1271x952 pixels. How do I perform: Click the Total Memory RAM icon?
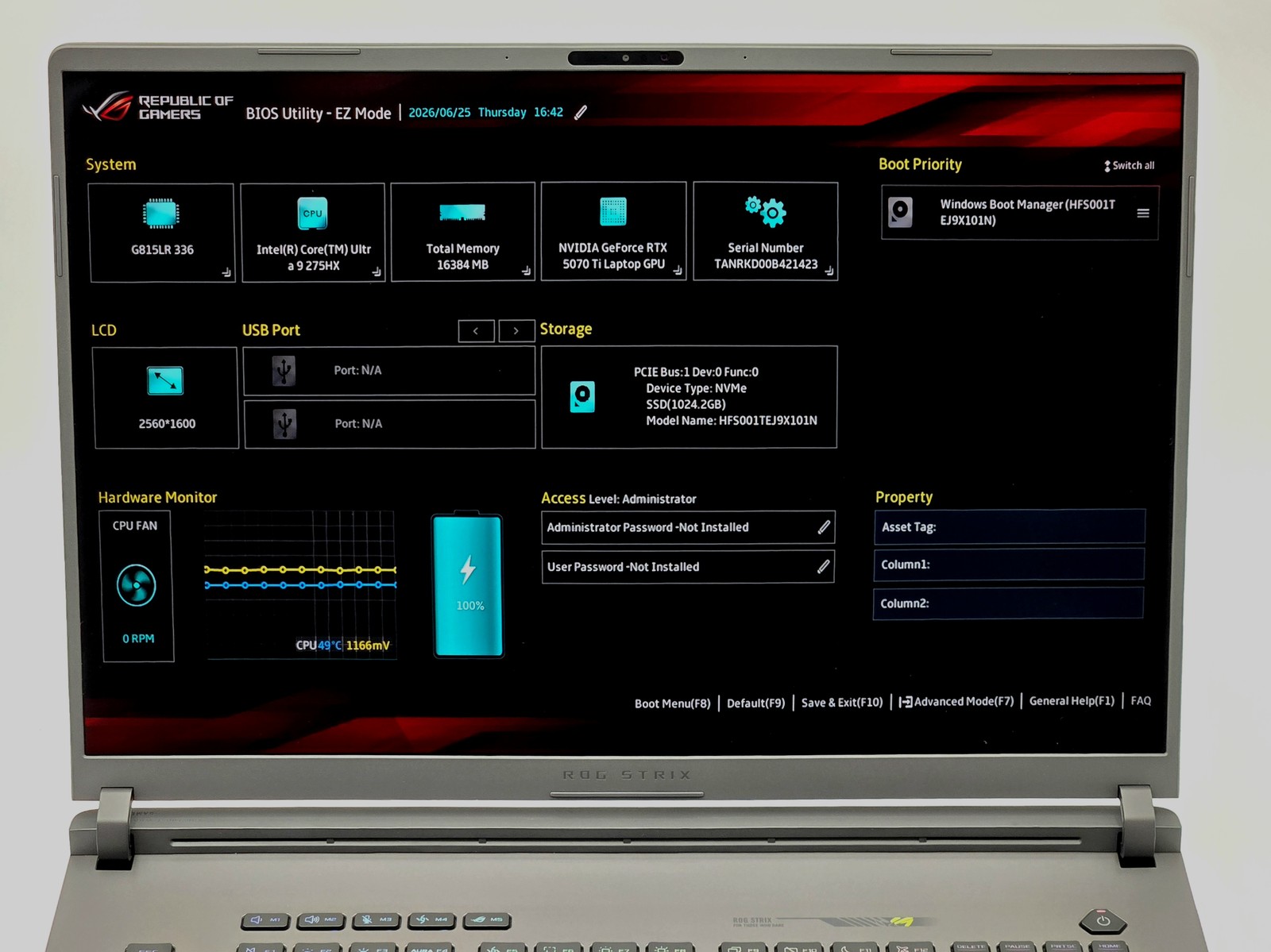point(462,213)
